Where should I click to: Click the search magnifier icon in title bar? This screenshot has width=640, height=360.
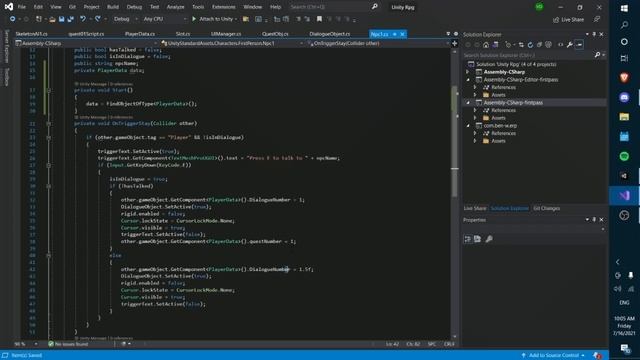point(374,7)
